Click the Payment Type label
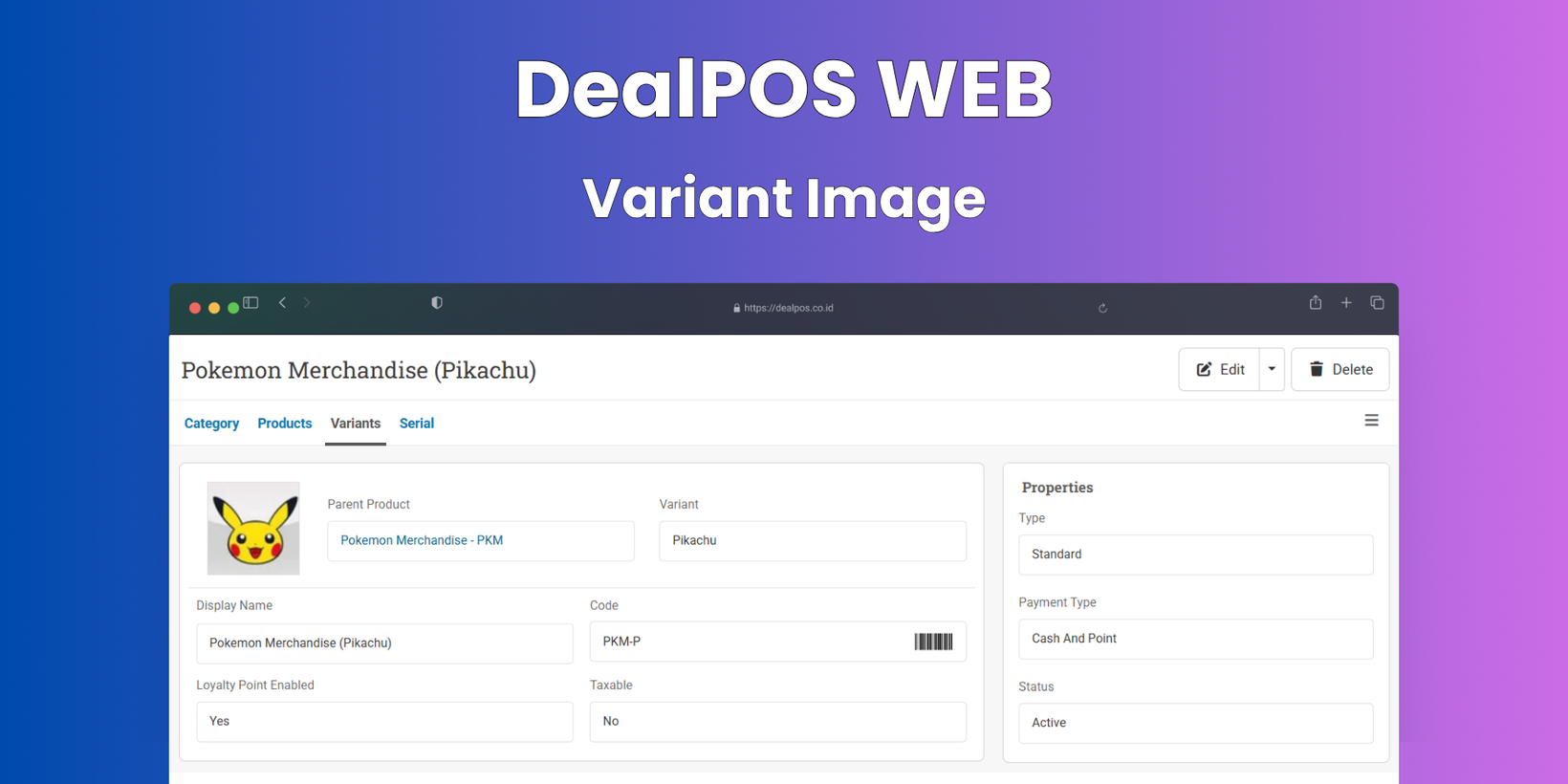Viewport: 1568px width, 784px height. pyautogui.click(x=1057, y=602)
